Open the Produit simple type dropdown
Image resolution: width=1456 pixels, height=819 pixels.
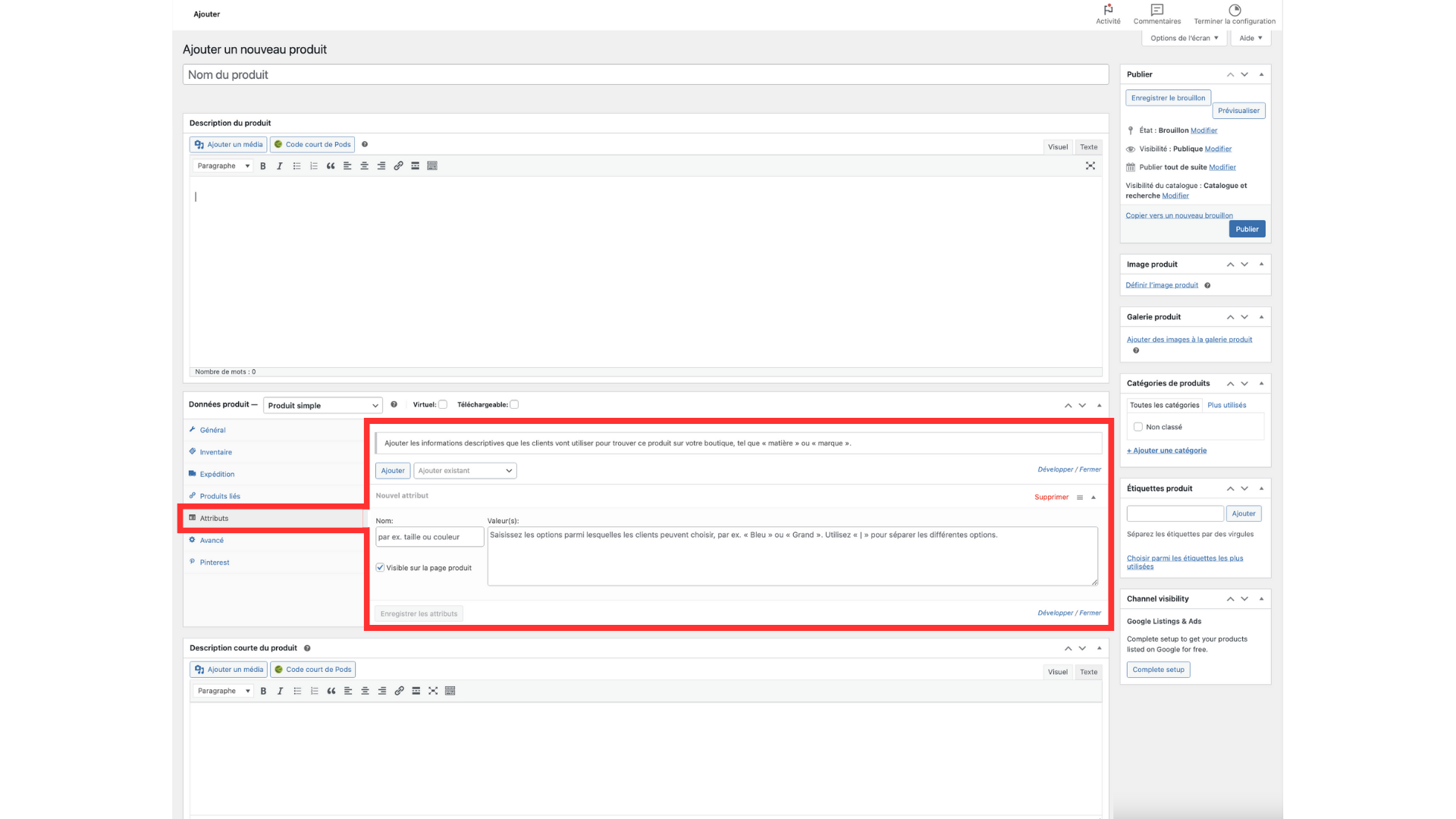click(322, 406)
